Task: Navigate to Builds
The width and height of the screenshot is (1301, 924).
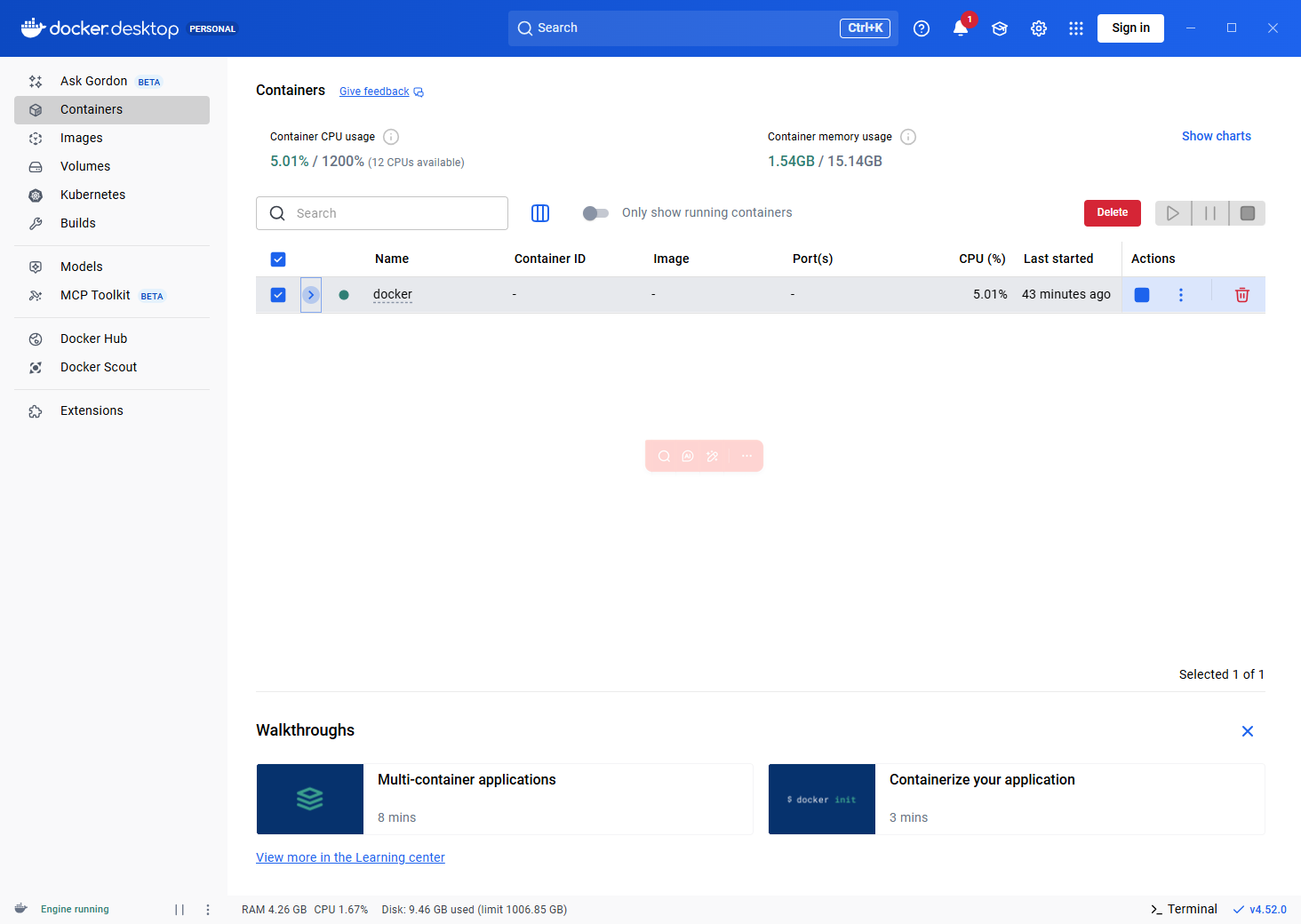Action: 112,223
